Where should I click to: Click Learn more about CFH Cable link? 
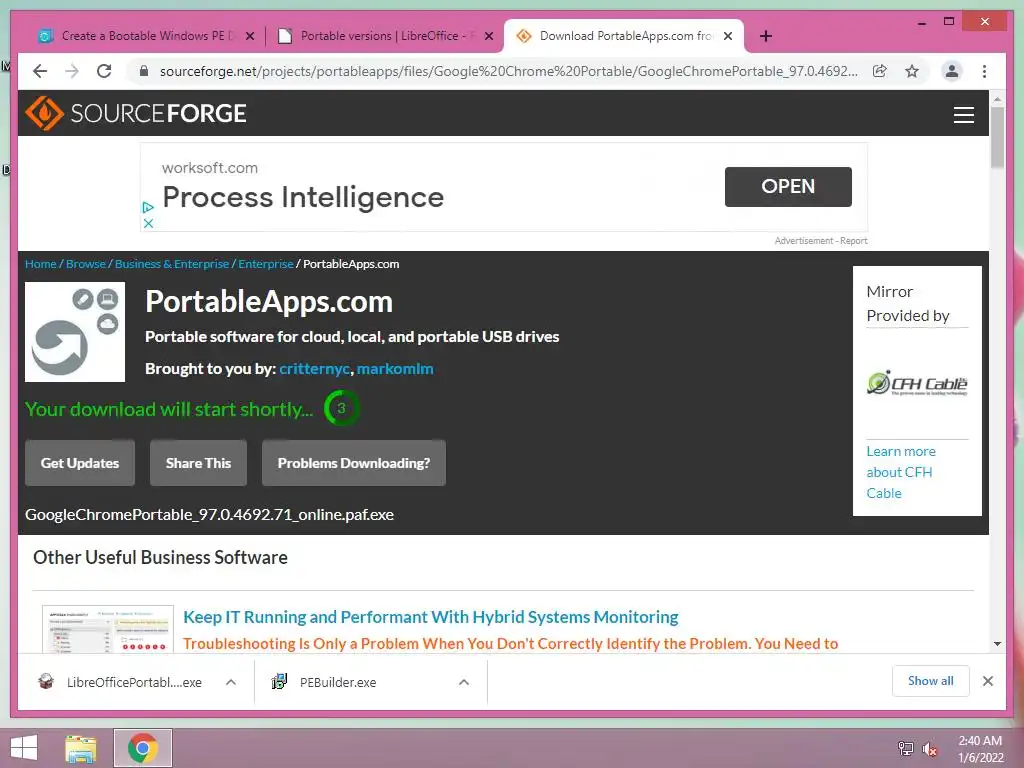901,472
